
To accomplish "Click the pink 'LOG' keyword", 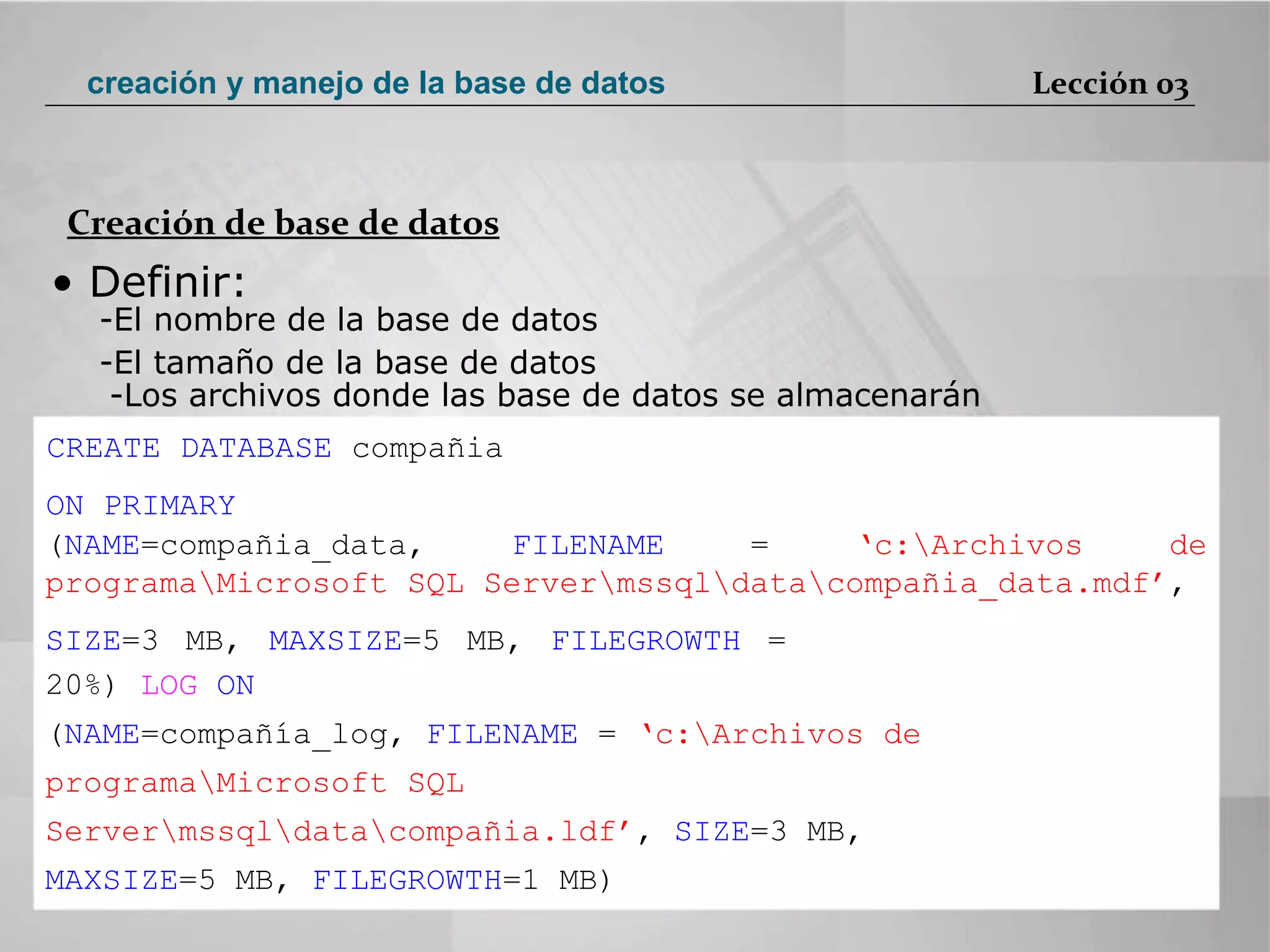I will (x=169, y=685).
